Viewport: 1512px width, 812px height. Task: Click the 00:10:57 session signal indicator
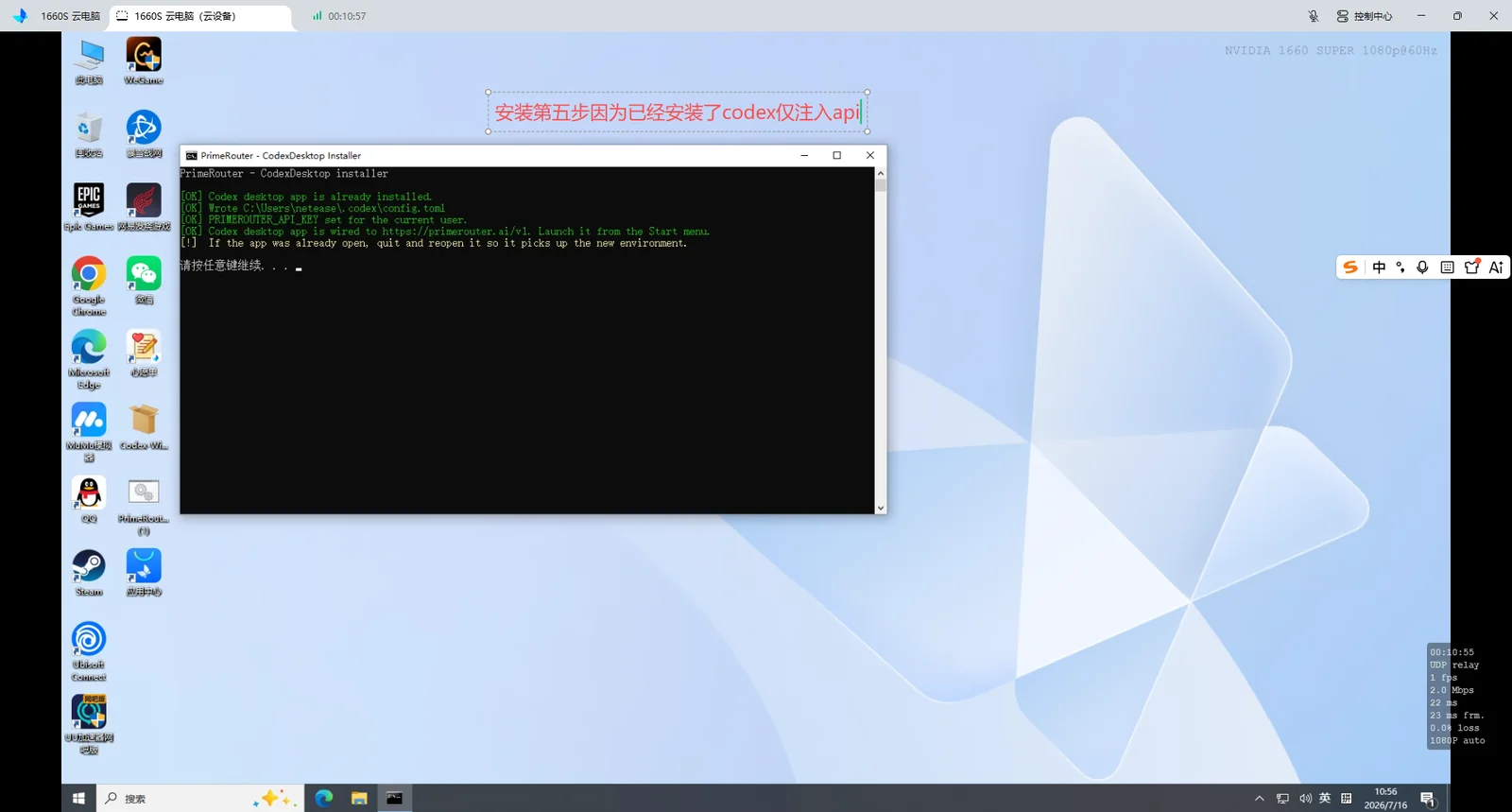coord(339,16)
